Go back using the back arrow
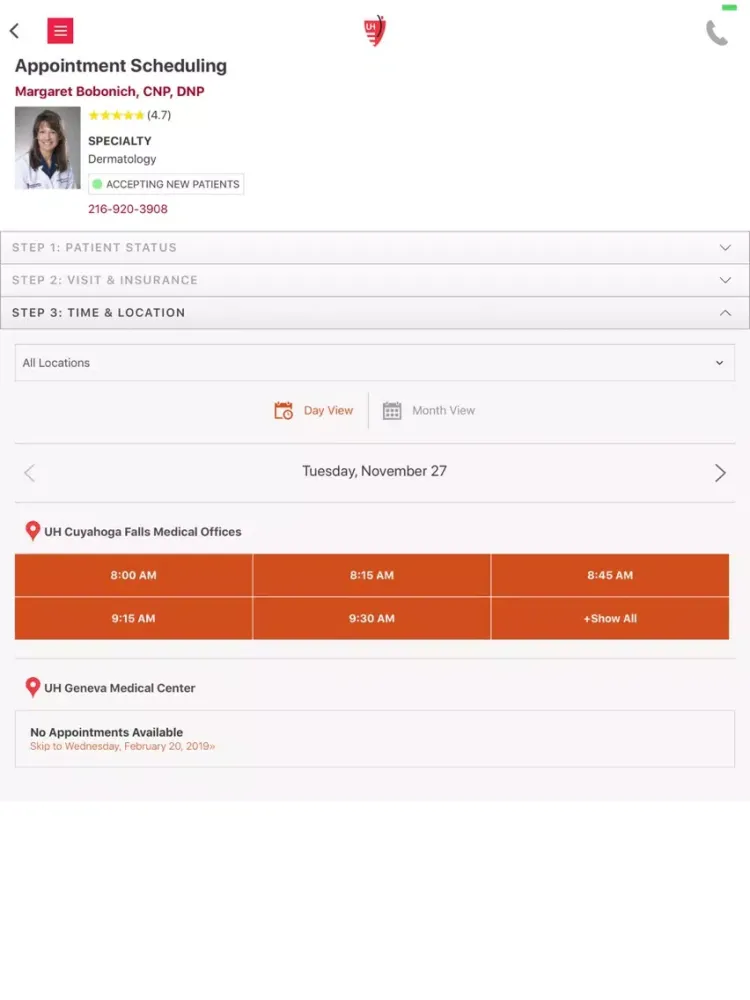The height and width of the screenshot is (1000, 750). [x=14, y=31]
